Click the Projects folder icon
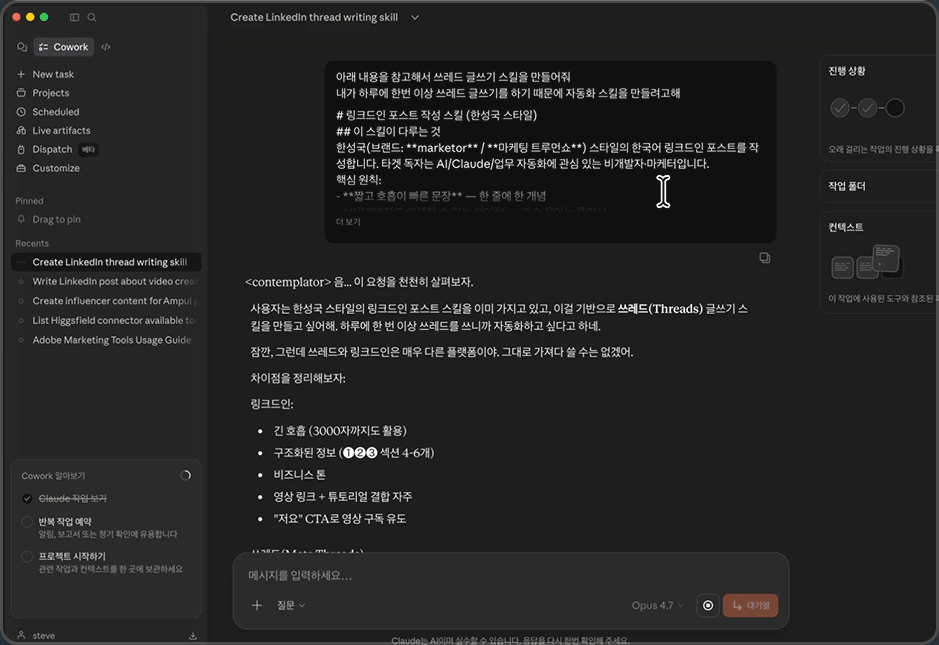This screenshot has width=939, height=645. click(x=21, y=93)
